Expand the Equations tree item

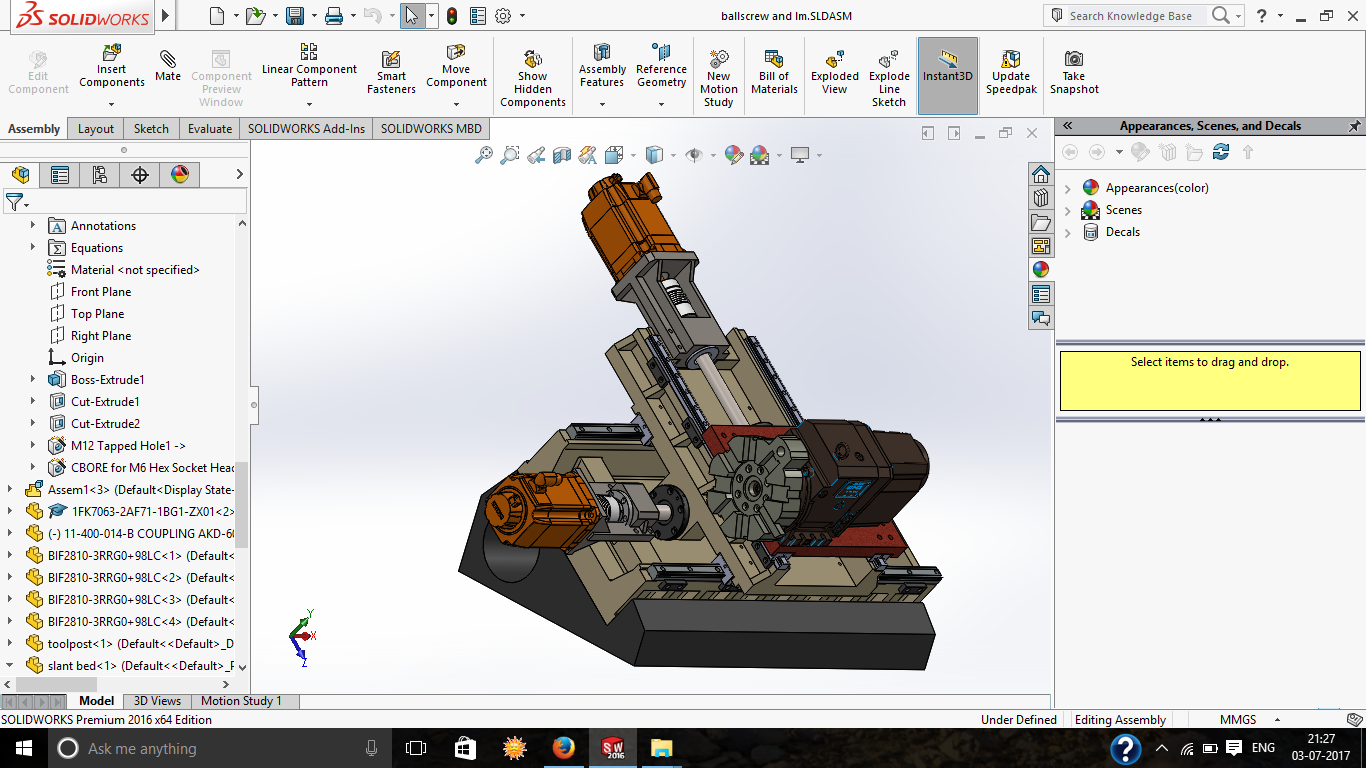(33, 248)
